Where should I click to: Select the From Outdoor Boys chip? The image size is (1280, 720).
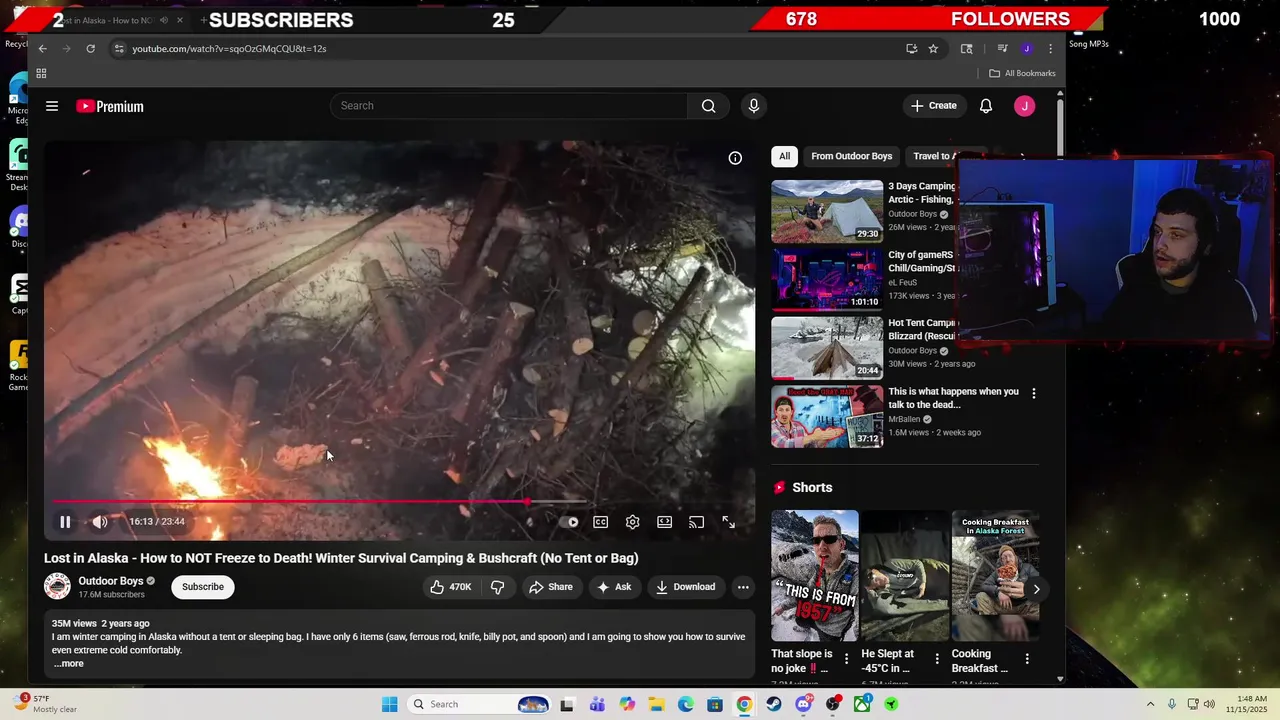pos(852,156)
